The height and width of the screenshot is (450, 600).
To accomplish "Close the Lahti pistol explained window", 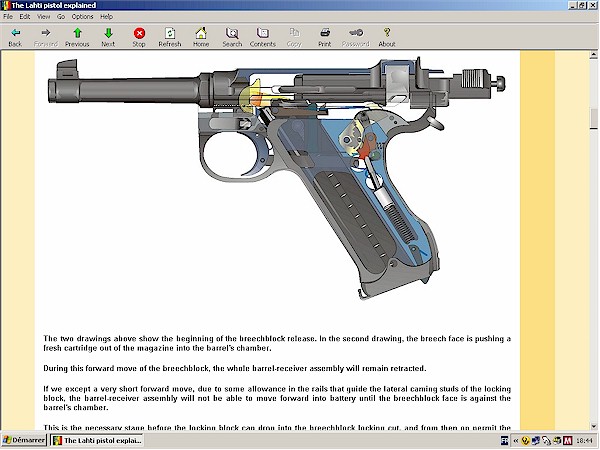I will (592, 5).
